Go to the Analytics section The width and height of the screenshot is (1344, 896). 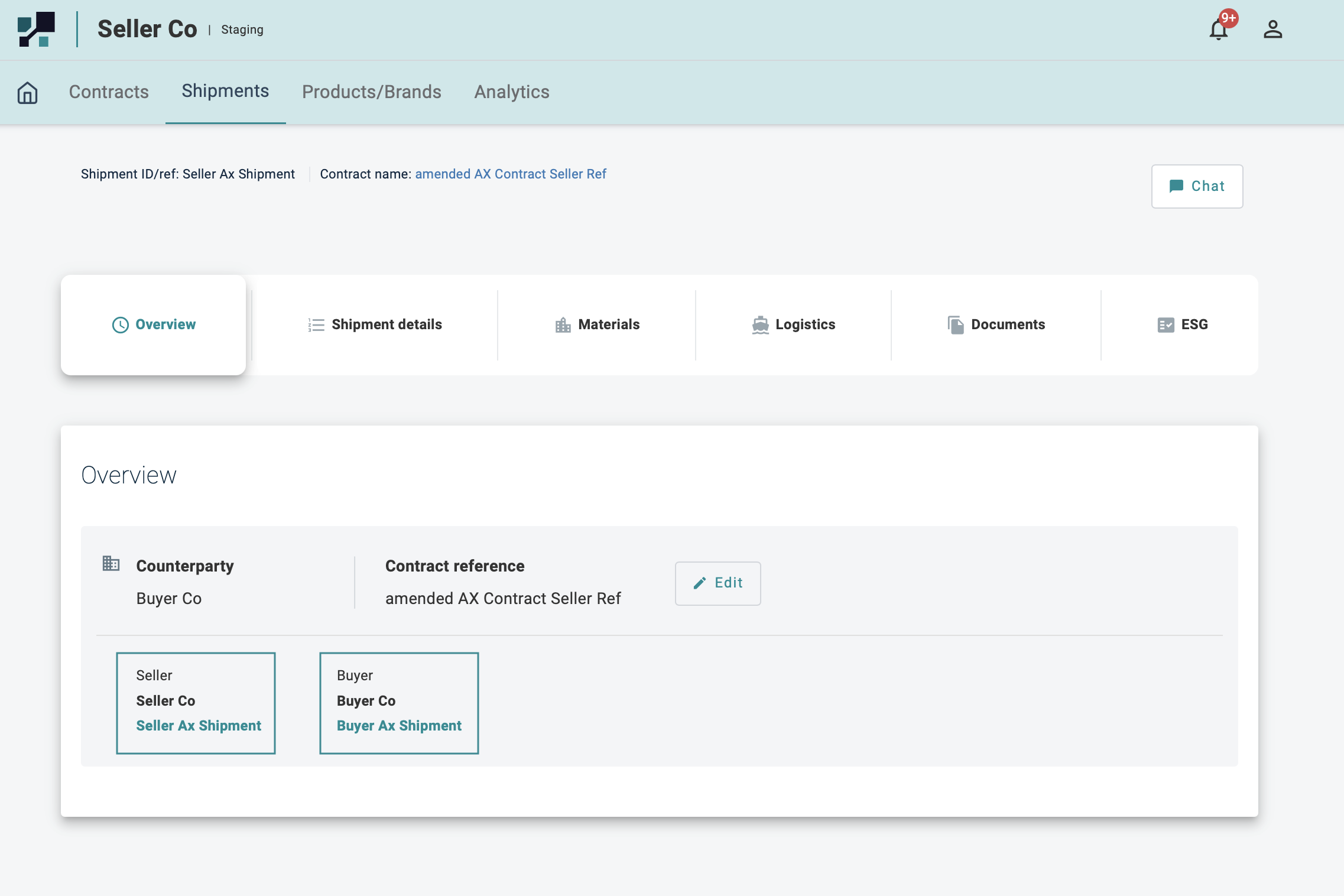click(512, 92)
